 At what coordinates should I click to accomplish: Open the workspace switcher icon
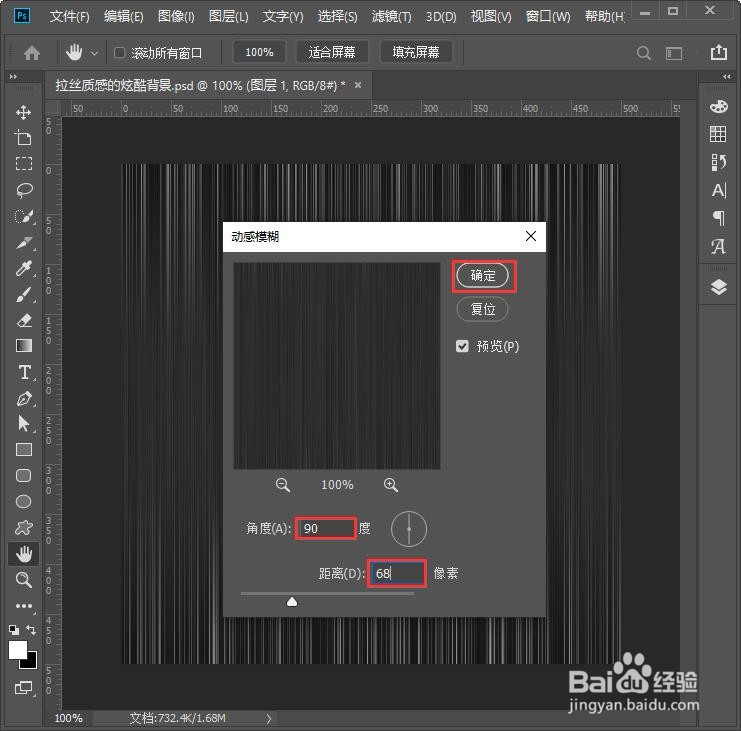[674, 53]
